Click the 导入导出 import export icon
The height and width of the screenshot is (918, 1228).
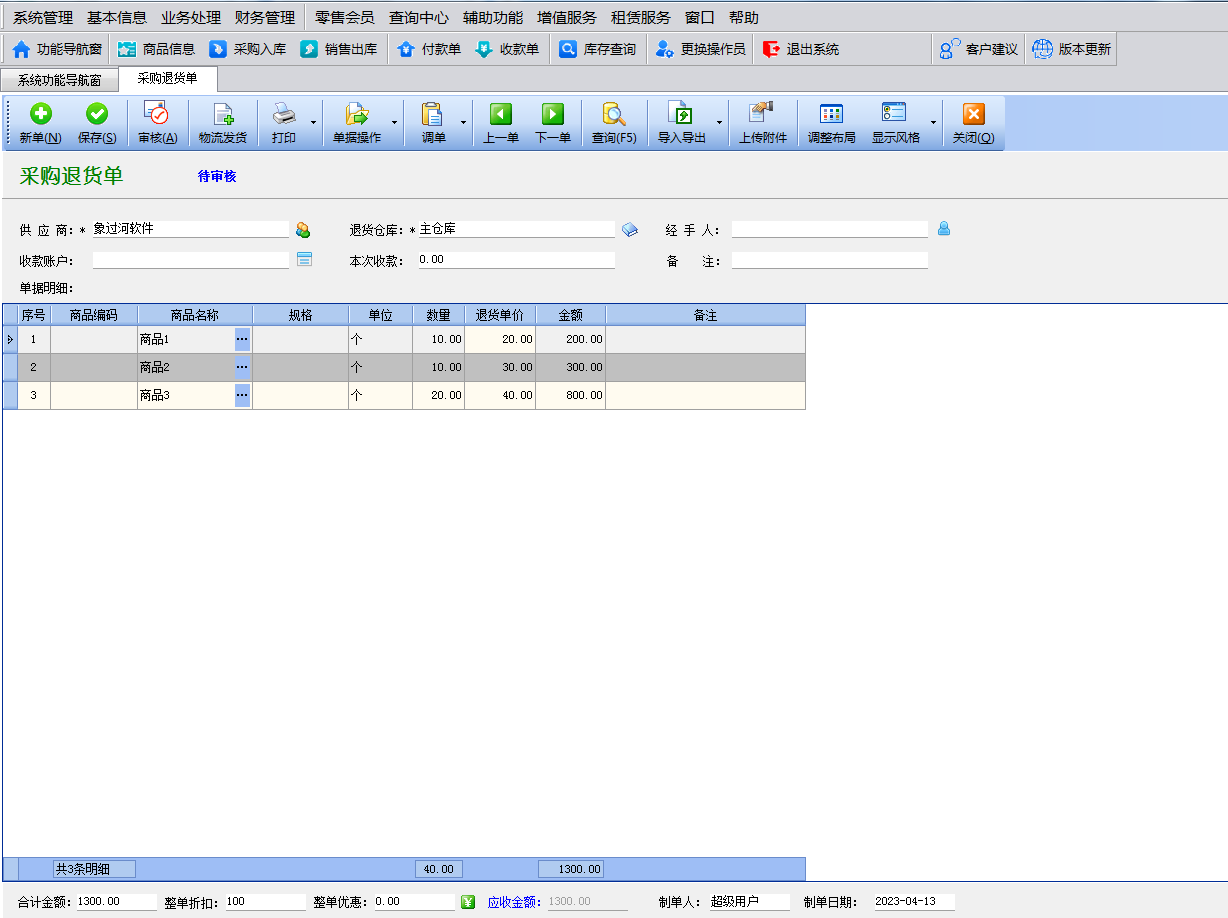click(681, 114)
